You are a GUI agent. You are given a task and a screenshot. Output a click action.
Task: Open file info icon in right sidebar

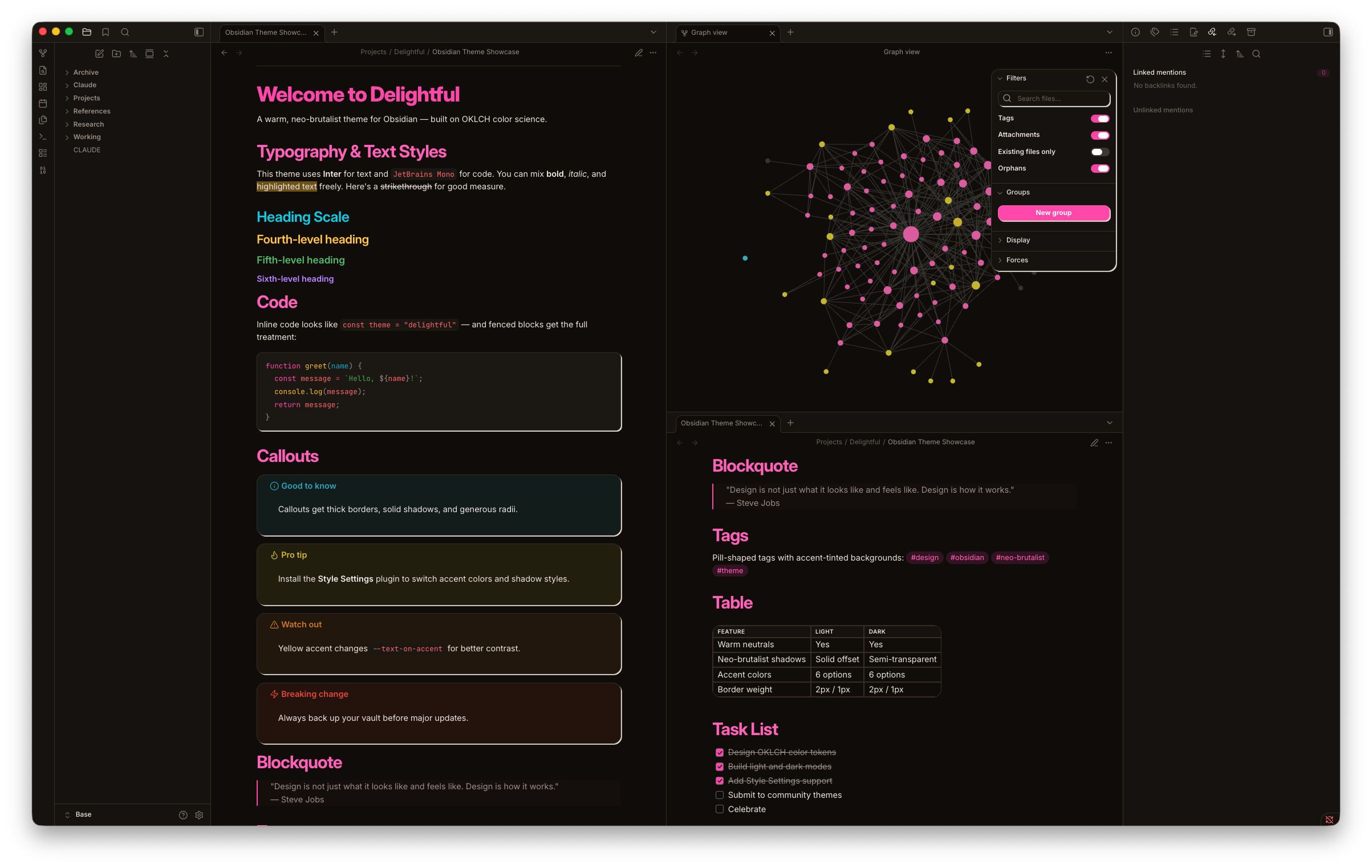1135,32
